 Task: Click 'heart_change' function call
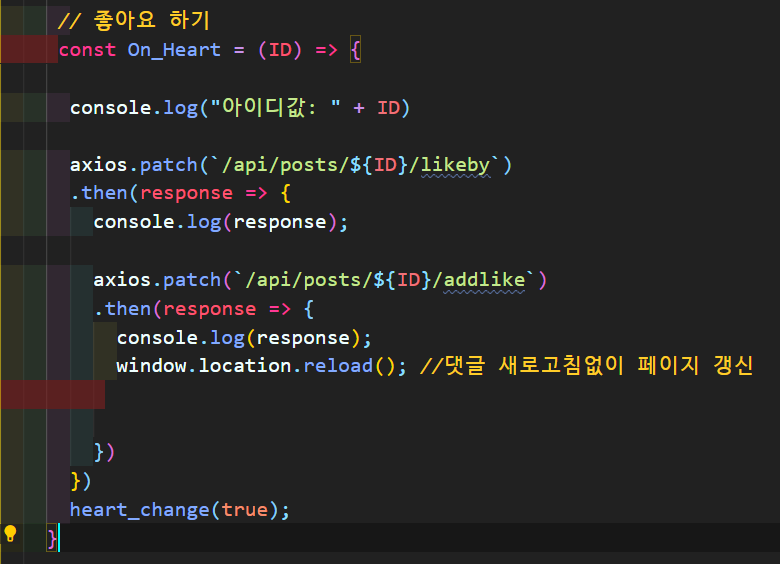tap(140, 510)
